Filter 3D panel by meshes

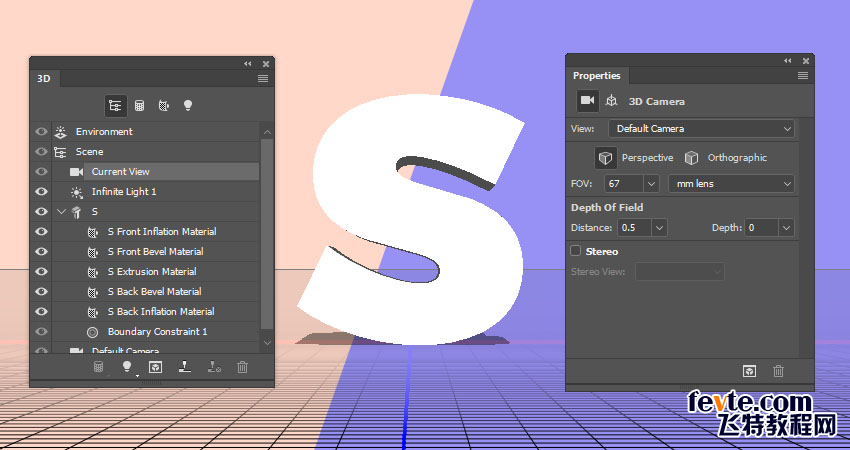pos(139,106)
